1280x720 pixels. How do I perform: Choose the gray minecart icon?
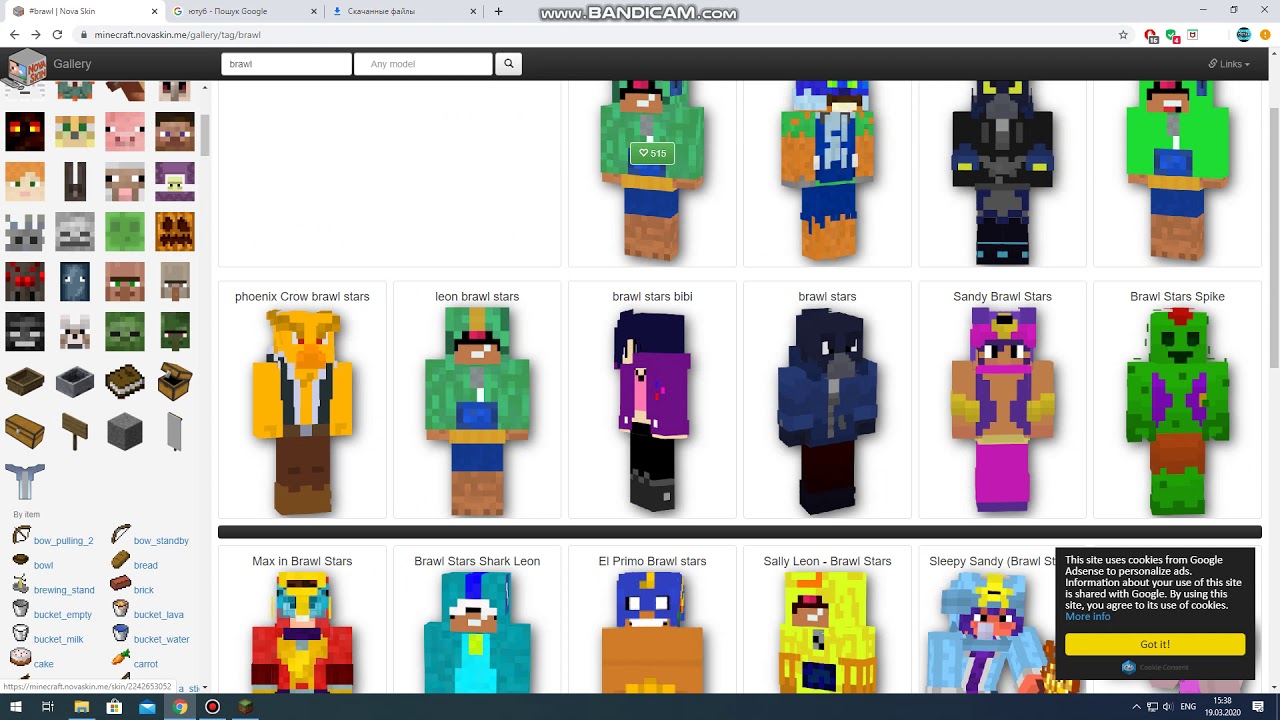(75, 381)
